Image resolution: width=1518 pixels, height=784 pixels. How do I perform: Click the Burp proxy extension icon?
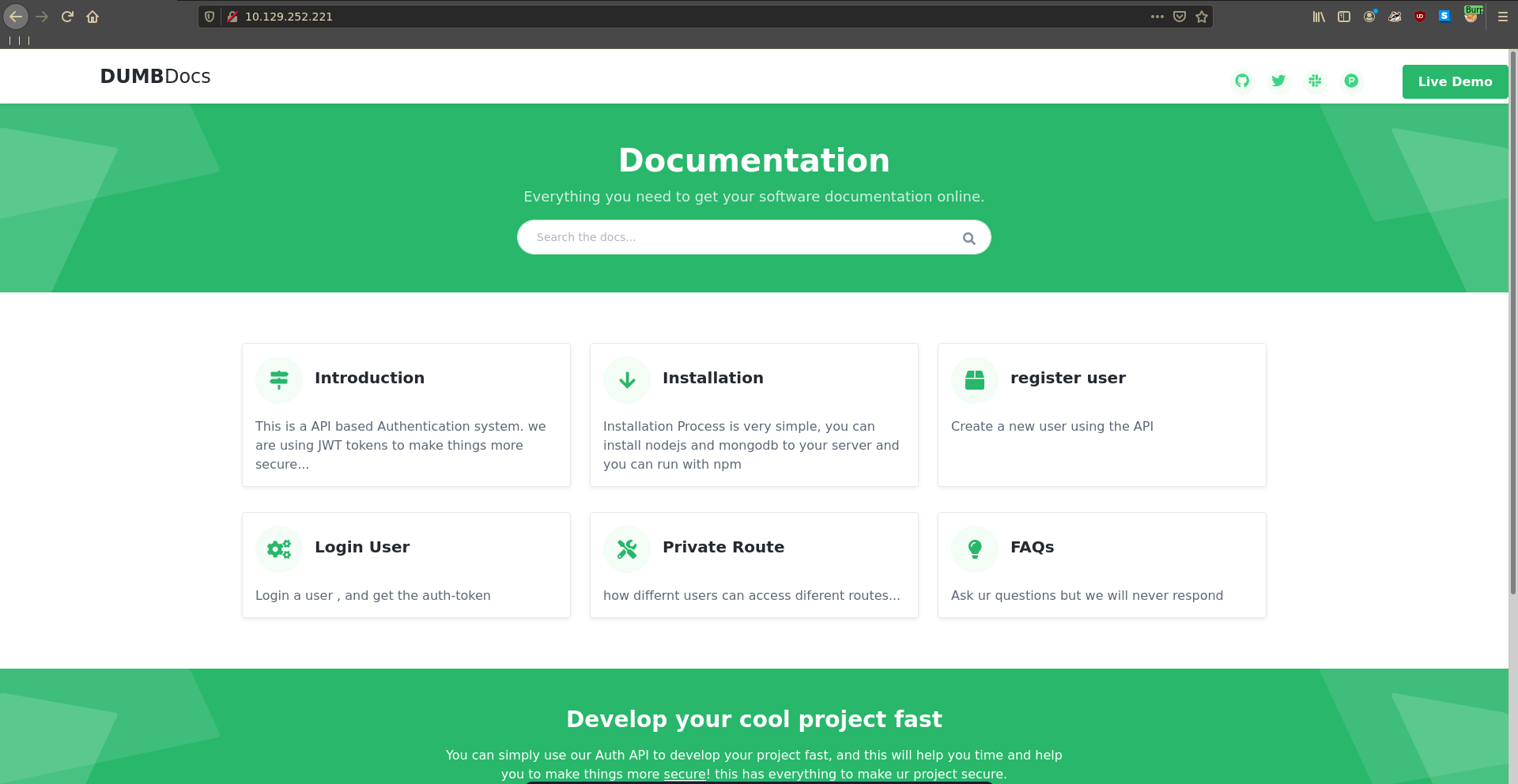coord(1471,17)
